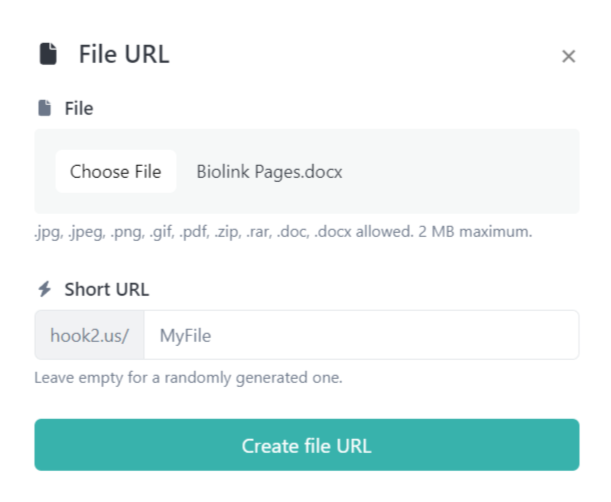Click the .jpg extension in the allowed list
611x502 pixels.
click(46, 232)
